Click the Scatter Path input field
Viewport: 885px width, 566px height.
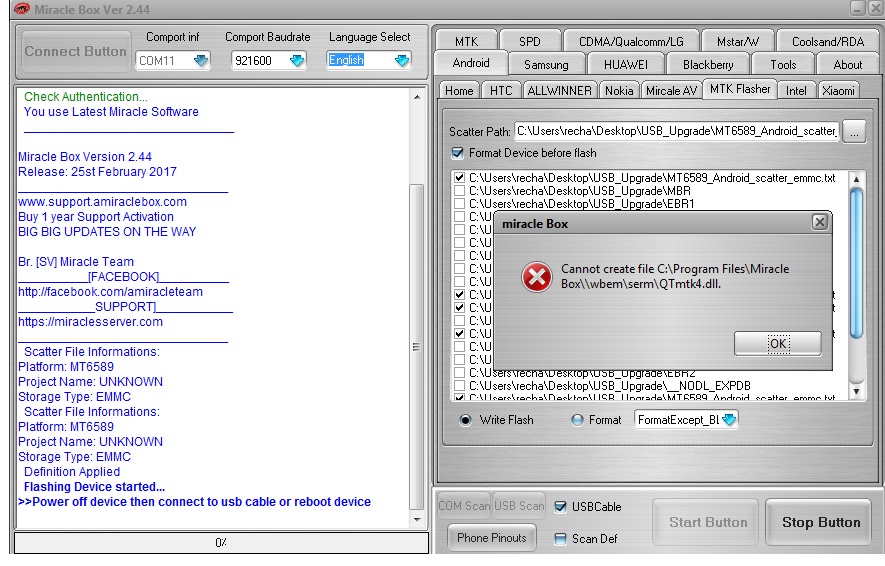[x=676, y=131]
